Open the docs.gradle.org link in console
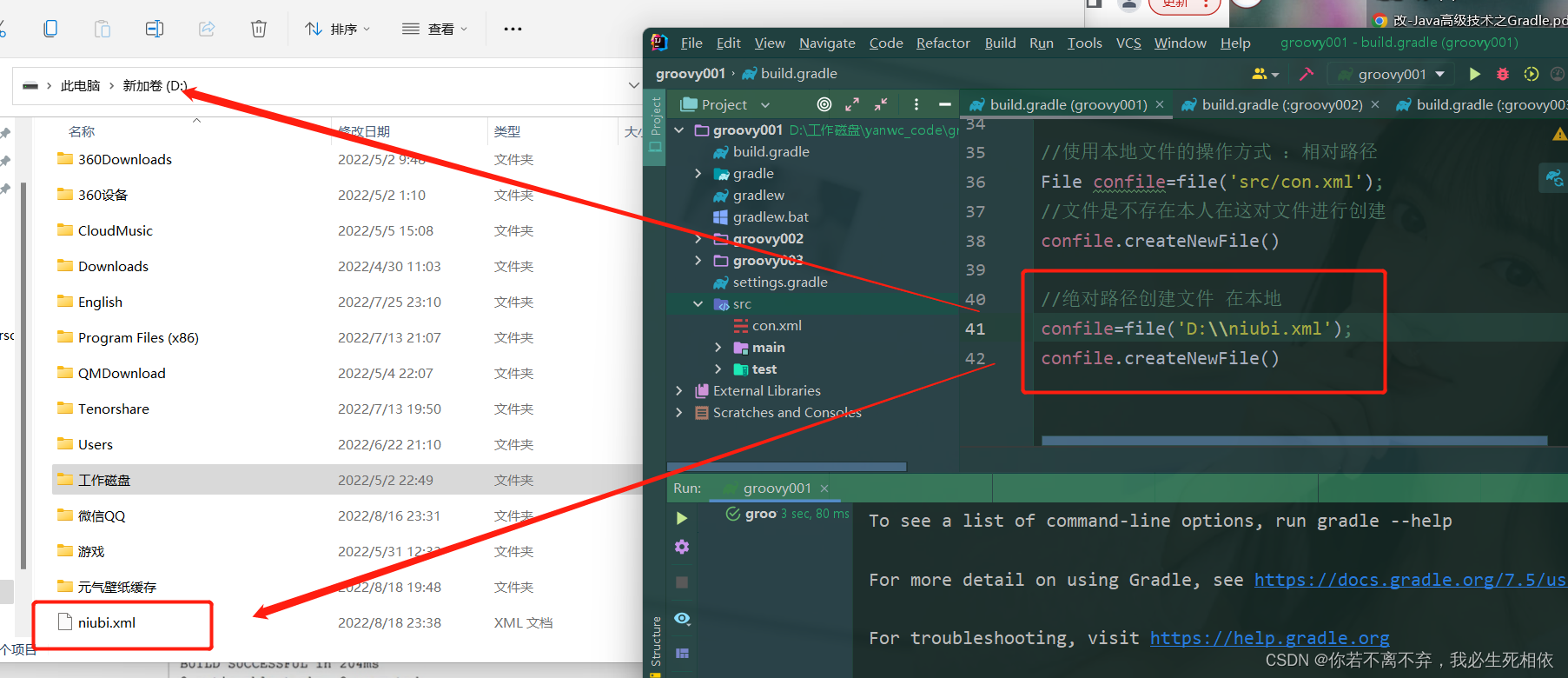 [1410, 580]
